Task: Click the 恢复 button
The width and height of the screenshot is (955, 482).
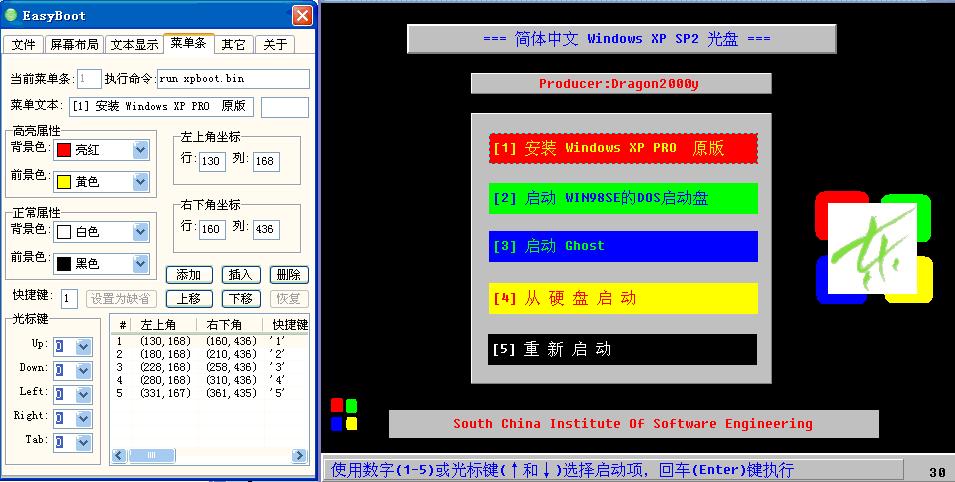Action: pyautogui.click(x=289, y=299)
